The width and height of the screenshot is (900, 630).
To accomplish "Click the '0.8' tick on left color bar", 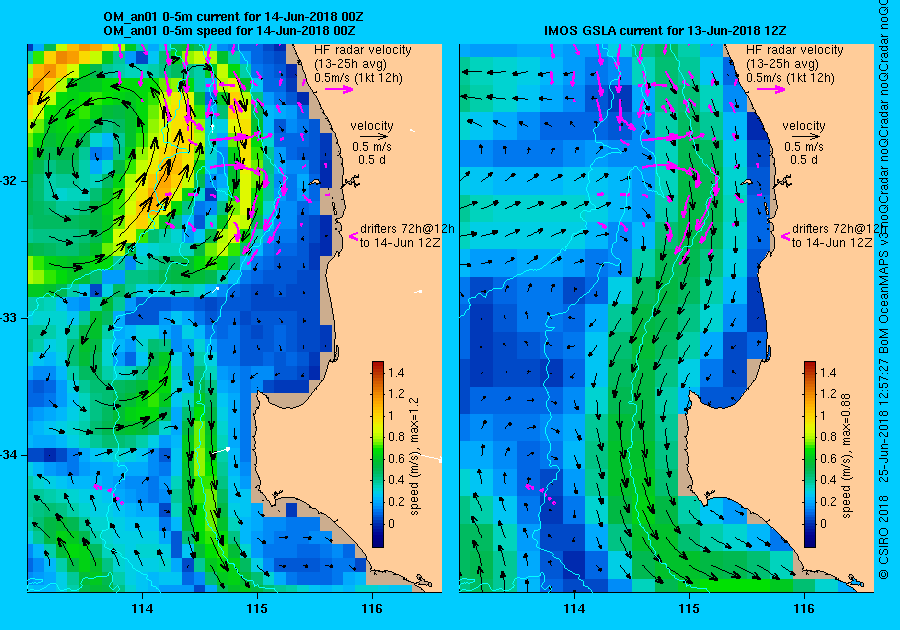I will pyautogui.click(x=396, y=437).
